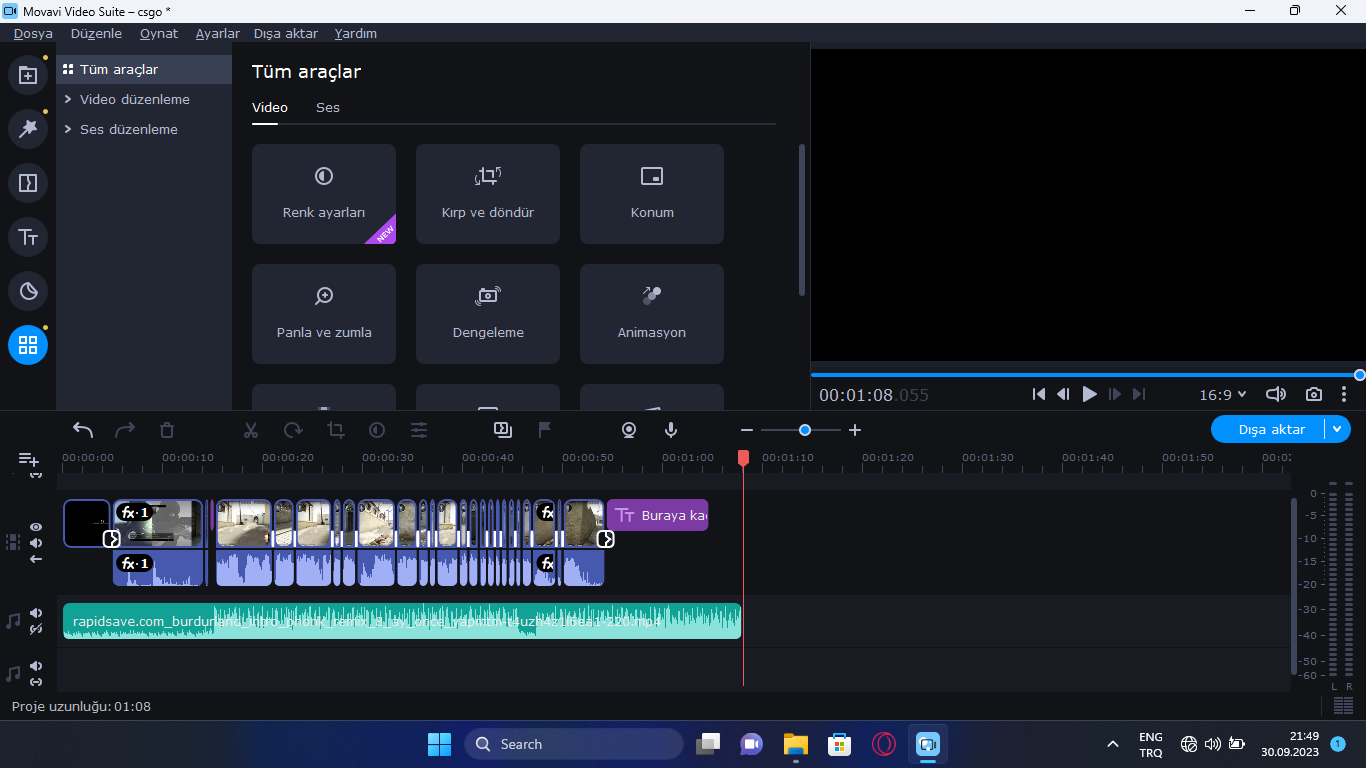Open the transitions tab in sidebar
Image resolution: width=1366 pixels, height=768 pixels.
(28, 183)
